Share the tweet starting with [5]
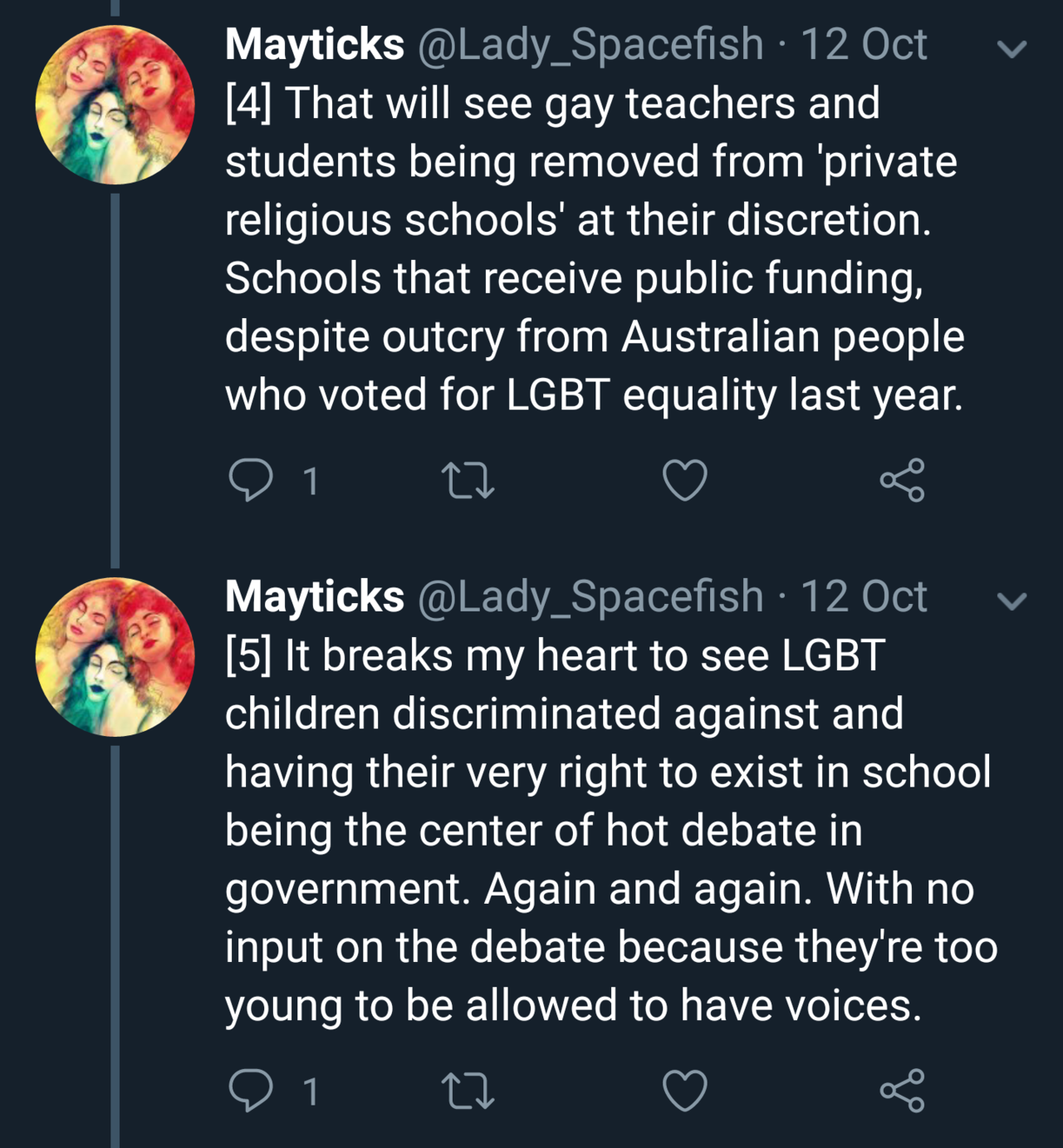The height and width of the screenshot is (1148, 1063). point(902,1091)
